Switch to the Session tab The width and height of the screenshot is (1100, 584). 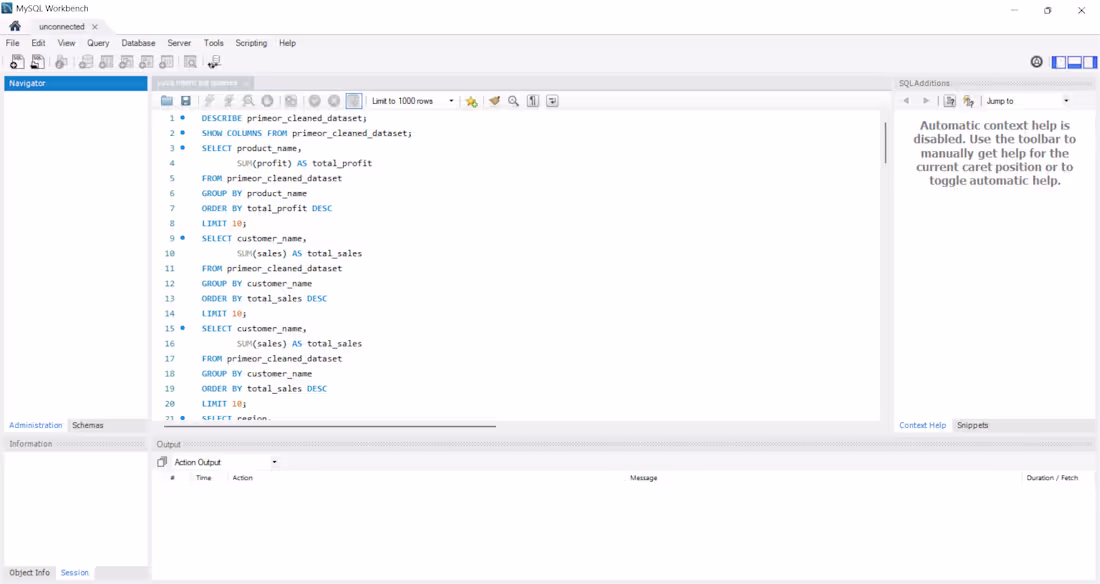pos(74,573)
